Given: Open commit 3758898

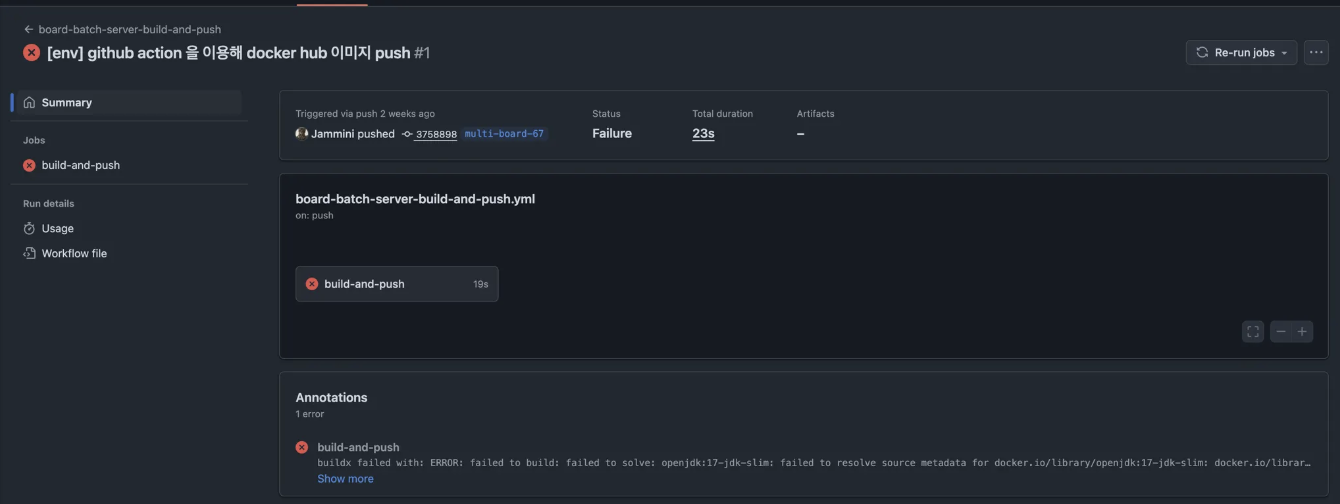Looking at the screenshot, I should (x=436, y=134).
